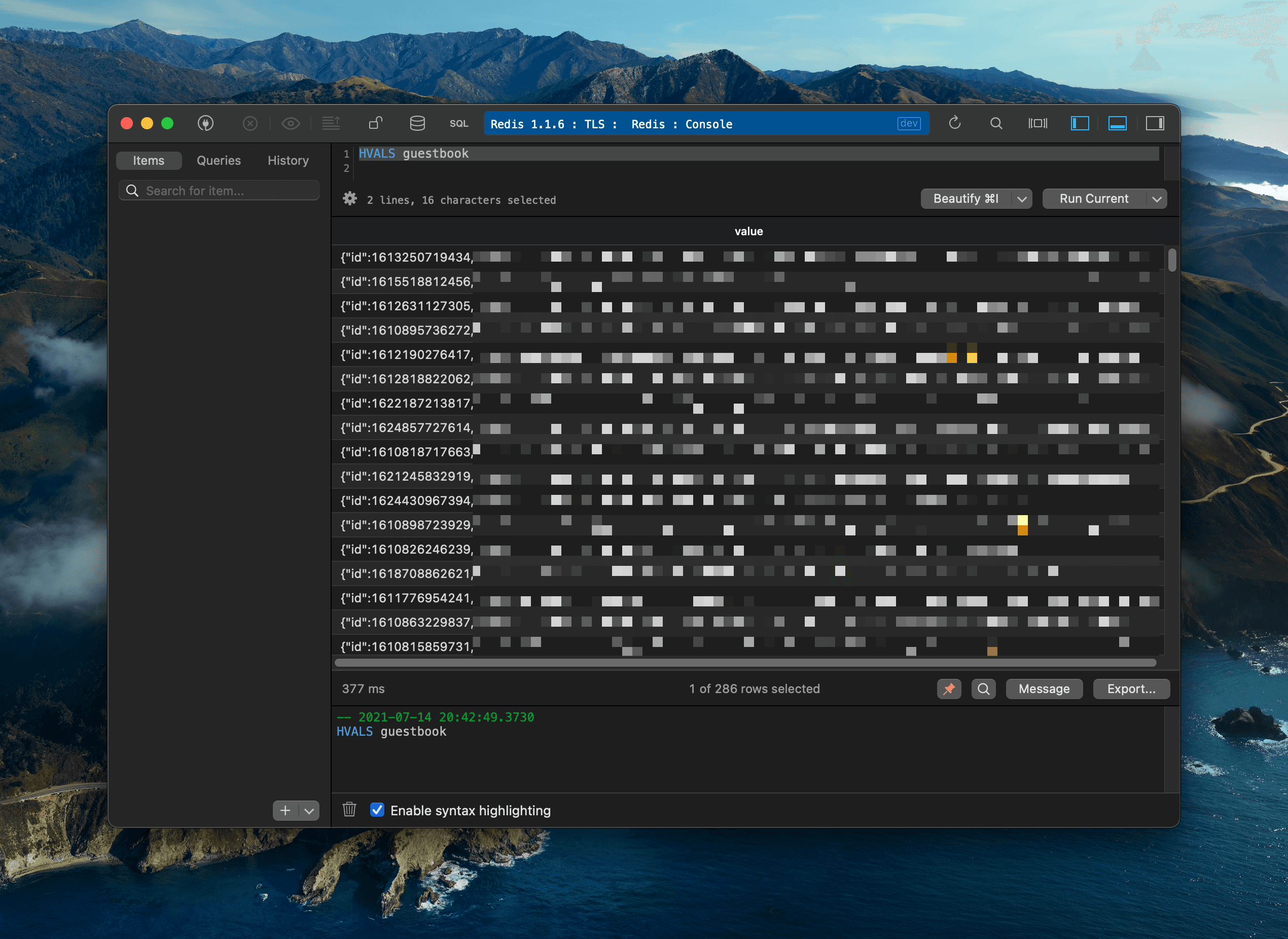This screenshot has width=1288, height=939.
Task: Click the unlock padlock icon
Action: [x=376, y=123]
